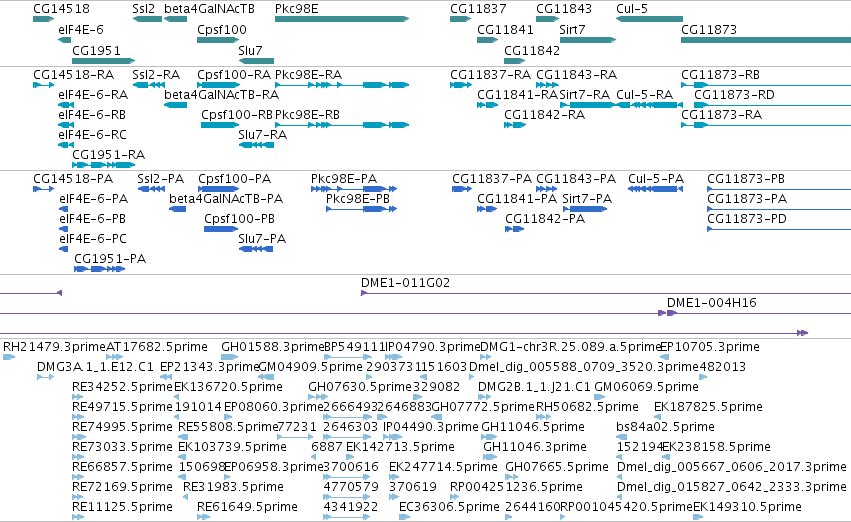Screen dimensions: 851x522
Task: Select the eIF4E-6 gene label
Action: [81, 30]
